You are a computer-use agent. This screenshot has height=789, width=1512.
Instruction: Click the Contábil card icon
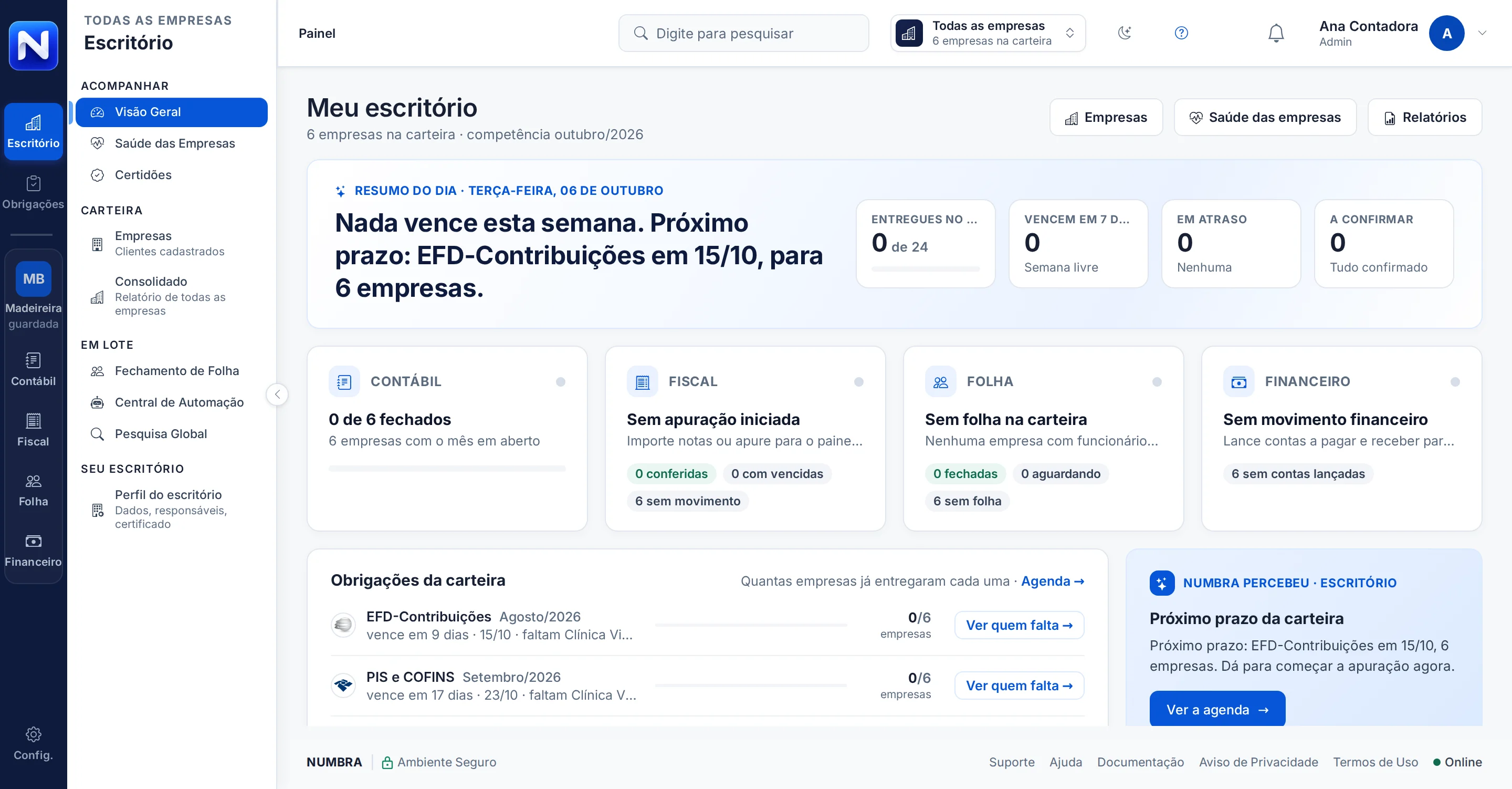(344, 381)
